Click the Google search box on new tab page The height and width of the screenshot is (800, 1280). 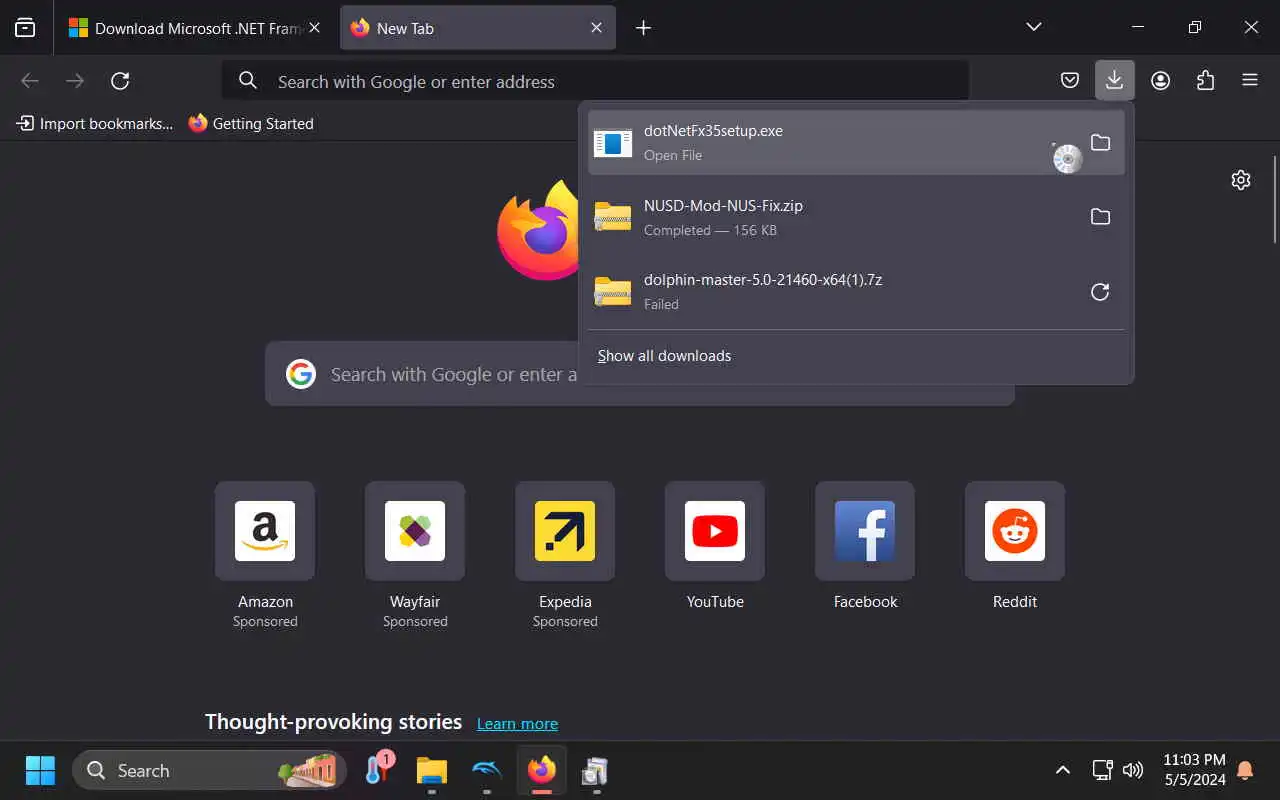[x=640, y=374]
